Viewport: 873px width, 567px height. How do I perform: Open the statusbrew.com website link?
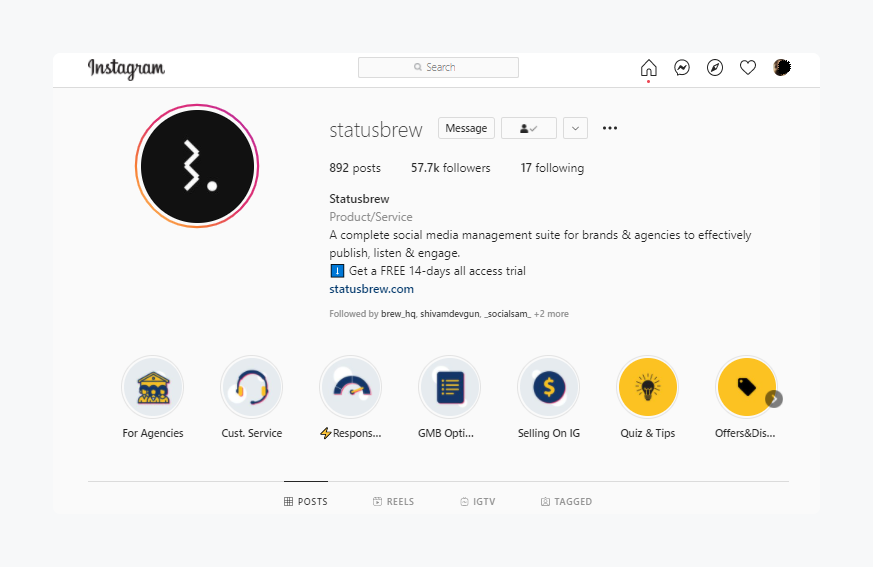coord(371,289)
